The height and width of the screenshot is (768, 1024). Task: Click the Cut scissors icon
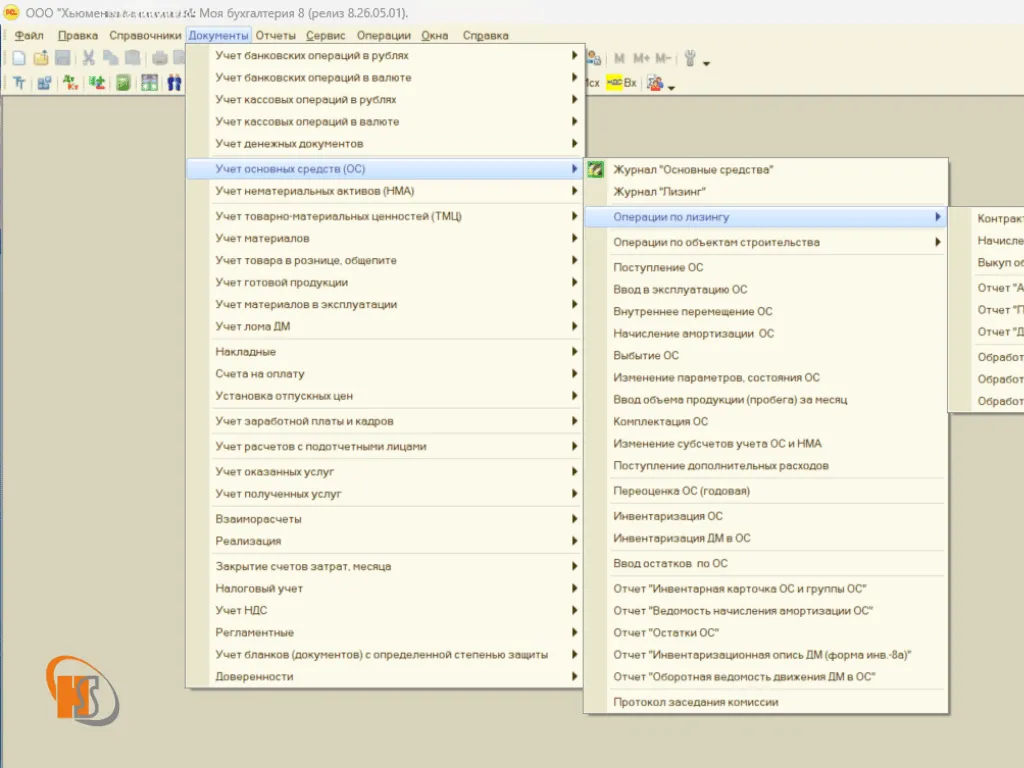[89, 58]
